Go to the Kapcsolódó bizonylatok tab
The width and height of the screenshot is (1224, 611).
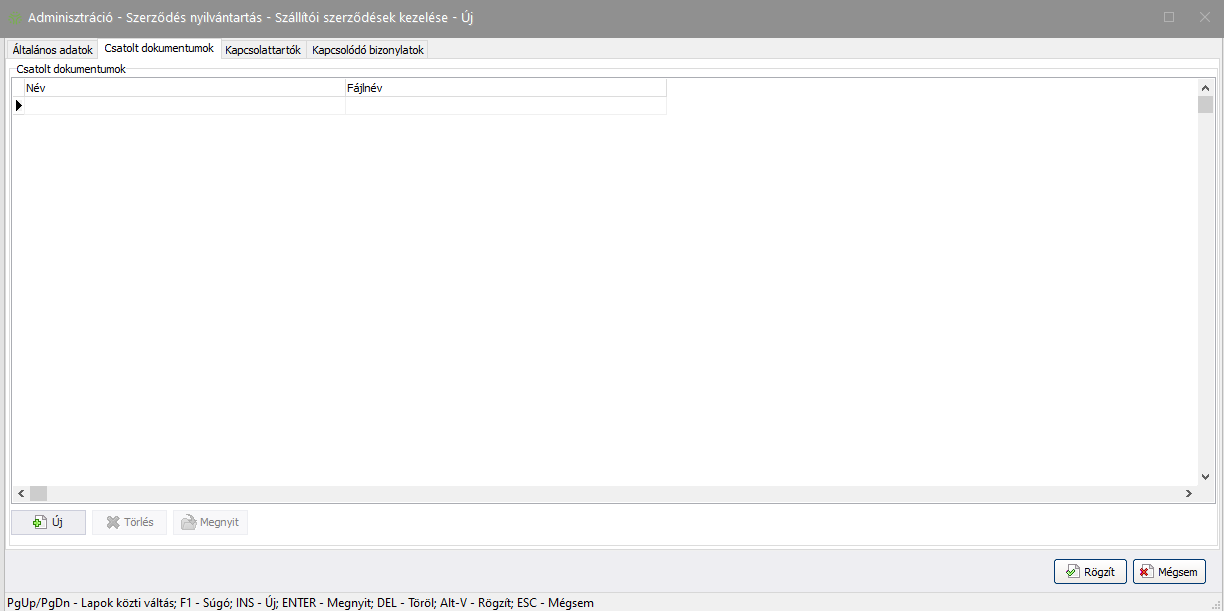[x=368, y=50]
